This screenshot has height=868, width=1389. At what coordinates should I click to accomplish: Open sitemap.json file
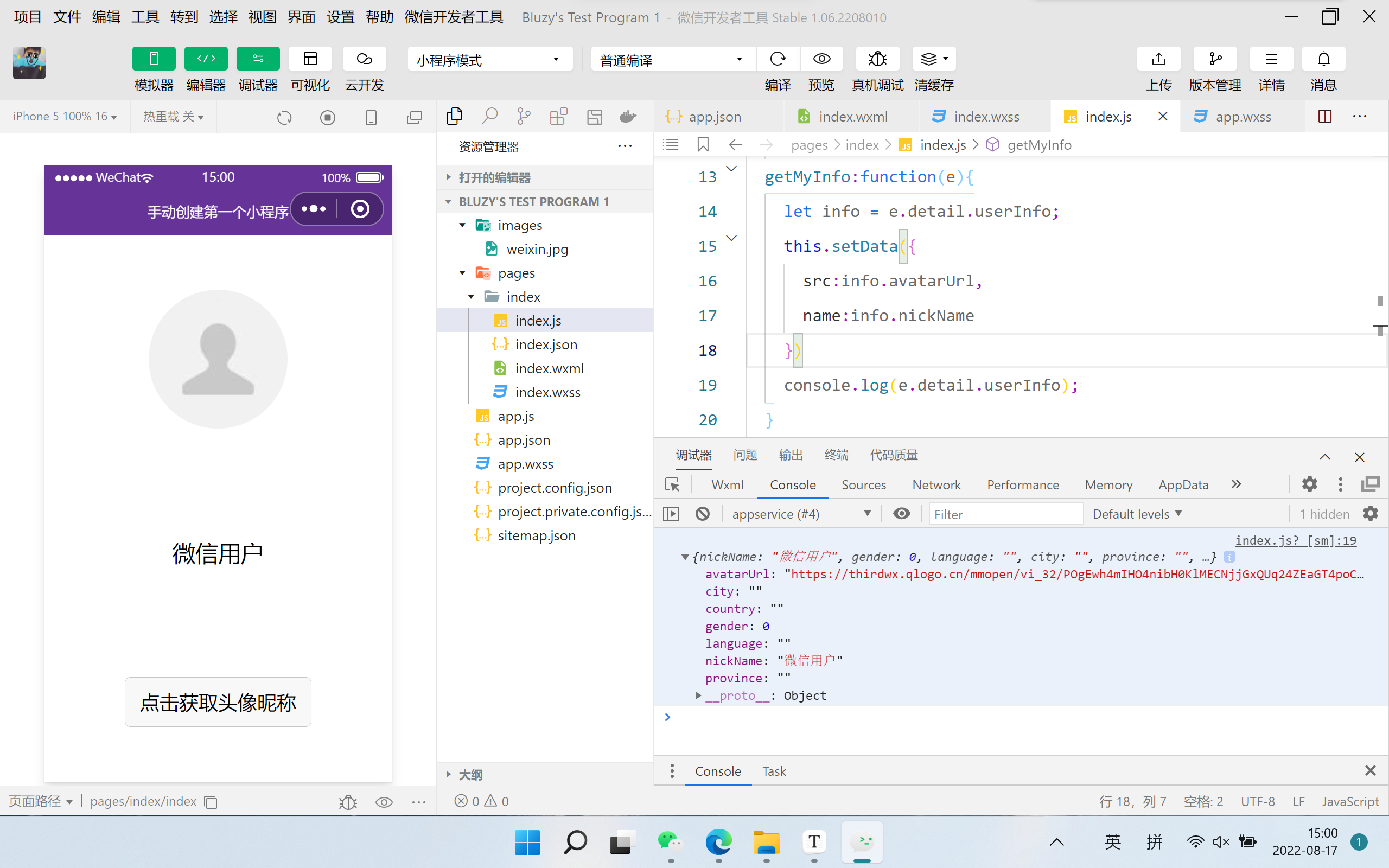coord(536,535)
